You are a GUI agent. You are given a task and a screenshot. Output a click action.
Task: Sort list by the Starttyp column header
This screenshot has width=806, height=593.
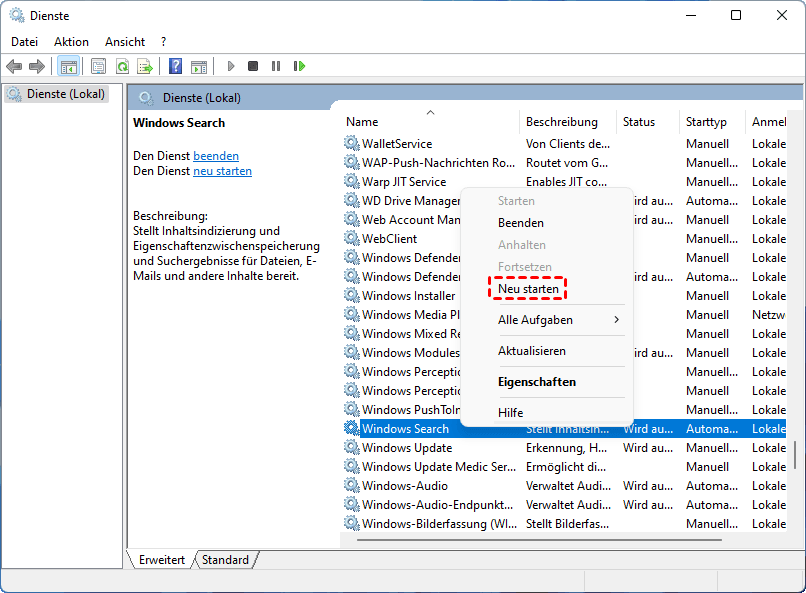(706, 122)
